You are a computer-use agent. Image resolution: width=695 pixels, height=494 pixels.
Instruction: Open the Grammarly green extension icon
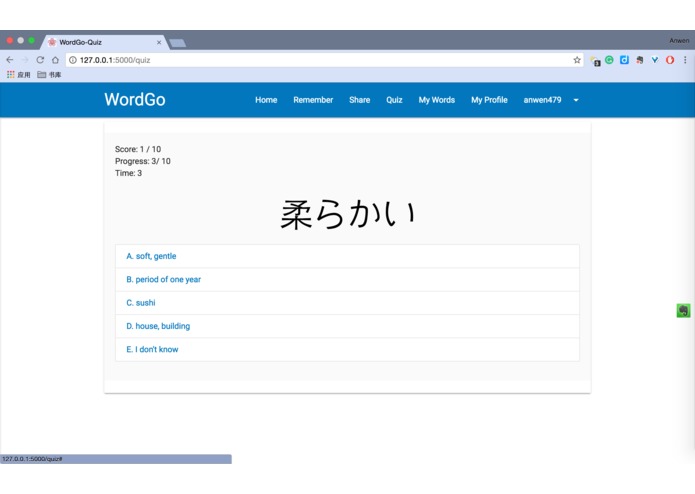point(609,60)
